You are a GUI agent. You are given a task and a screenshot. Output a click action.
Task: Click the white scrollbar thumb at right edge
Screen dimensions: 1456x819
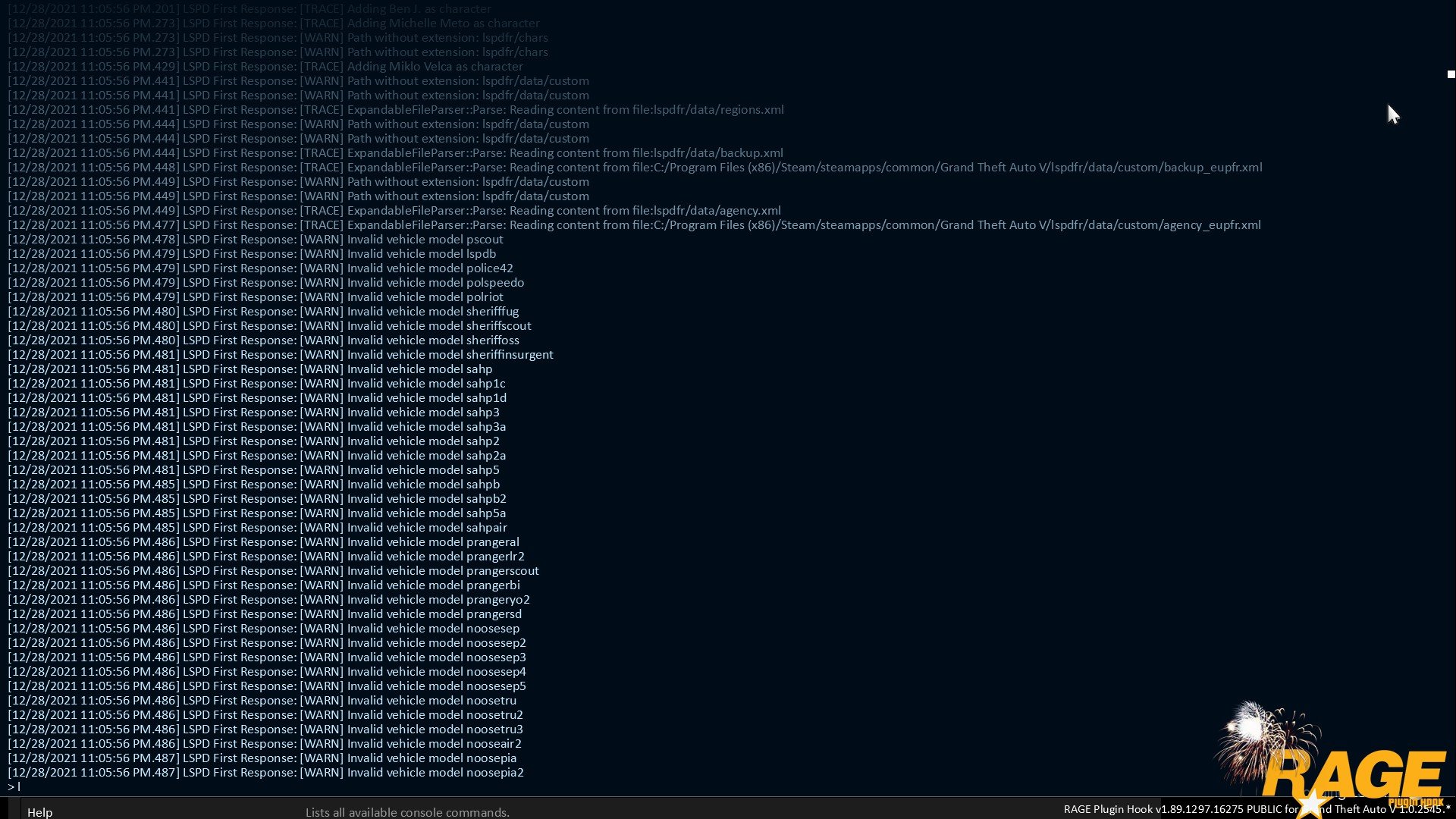pyautogui.click(x=1451, y=74)
